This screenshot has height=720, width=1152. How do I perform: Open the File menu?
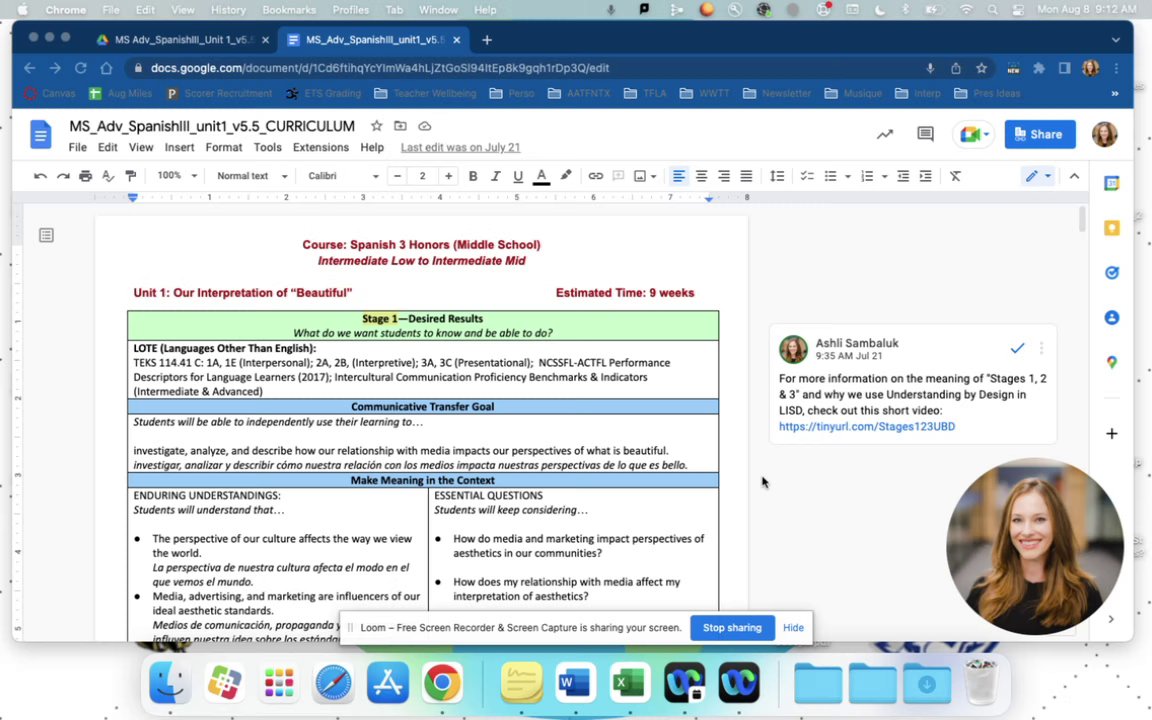[78, 148]
